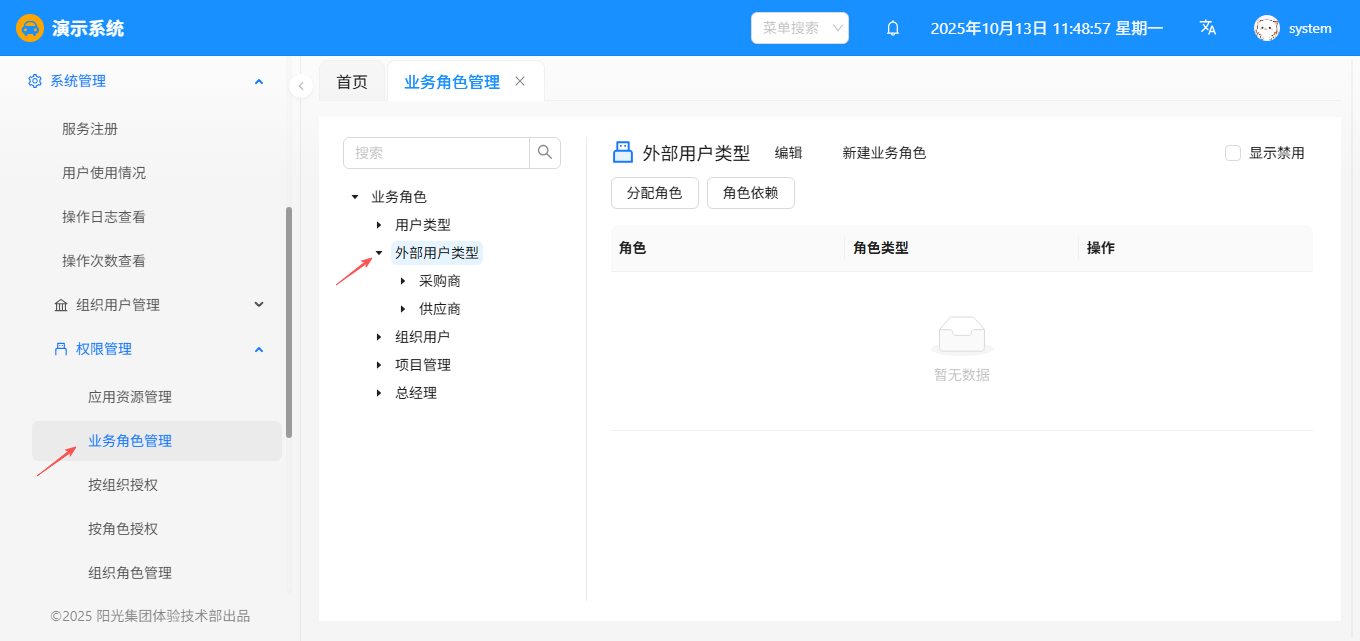The width and height of the screenshot is (1360, 641).
Task: Click the orange car logo icon
Action: pos(30,28)
